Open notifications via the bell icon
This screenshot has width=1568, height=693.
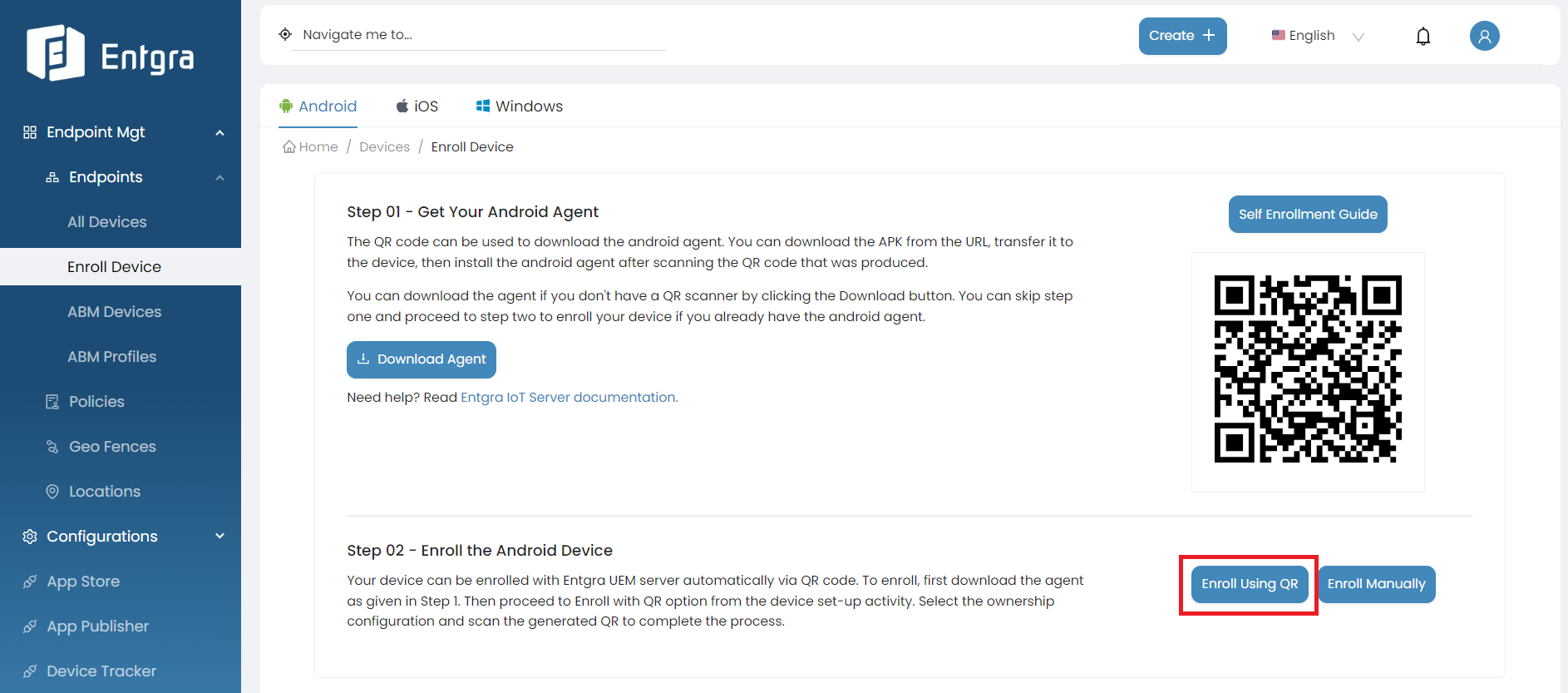pyautogui.click(x=1423, y=36)
